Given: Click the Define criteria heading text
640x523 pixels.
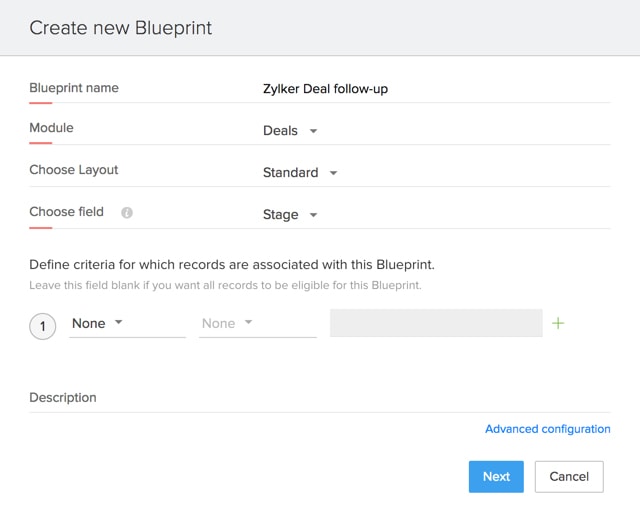Looking at the screenshot, I should click(232, 265).
